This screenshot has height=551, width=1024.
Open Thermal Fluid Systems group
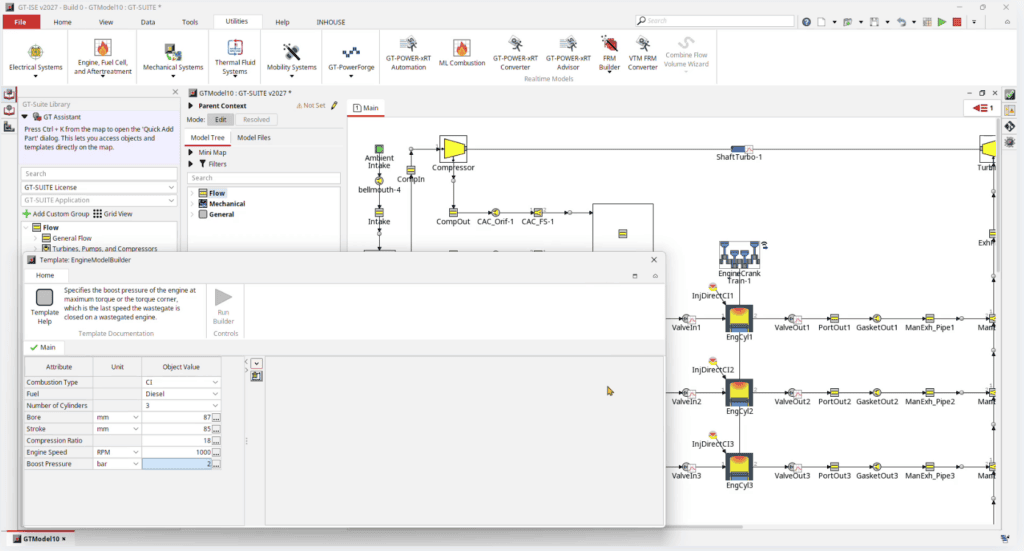click(x=234, y=59)
